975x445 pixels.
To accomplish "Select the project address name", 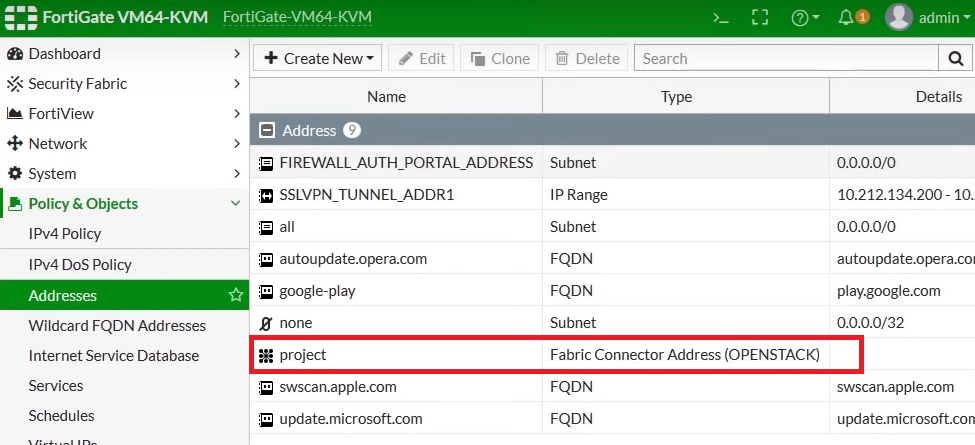I will coord(303,356).
